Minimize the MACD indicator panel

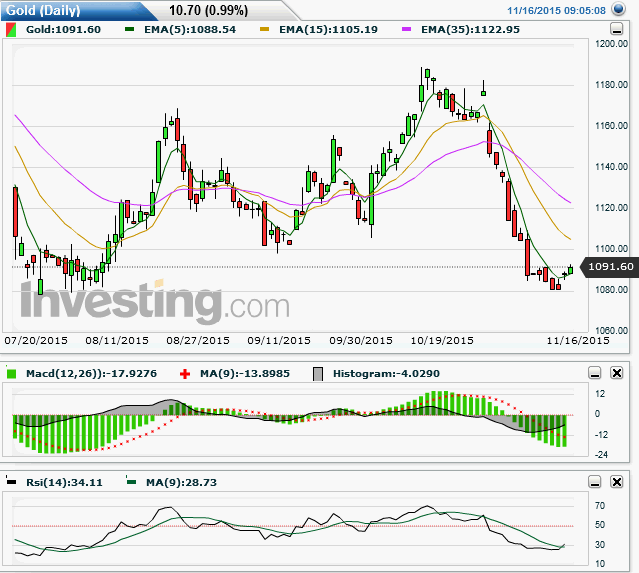point(595,372)
